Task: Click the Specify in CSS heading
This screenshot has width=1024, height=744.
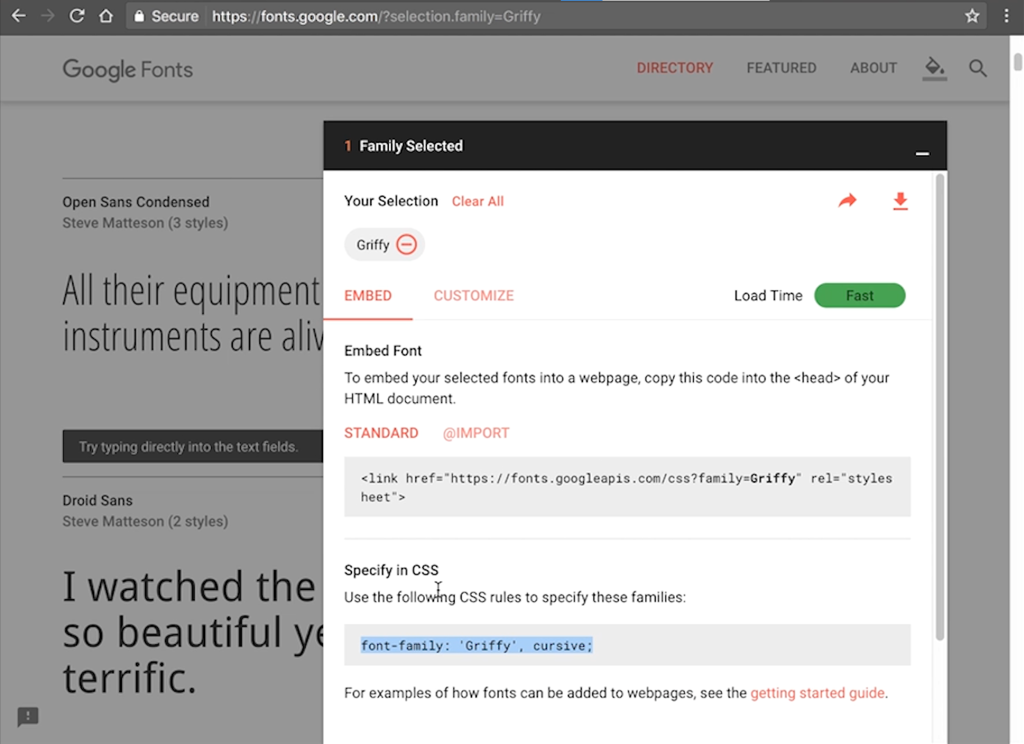Action: click(x=391, y=570)
